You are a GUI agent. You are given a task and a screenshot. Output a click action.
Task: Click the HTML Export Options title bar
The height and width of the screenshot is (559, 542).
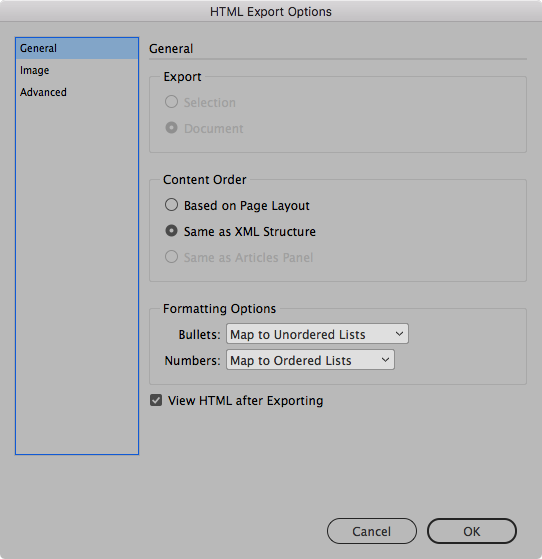point(271,11)
